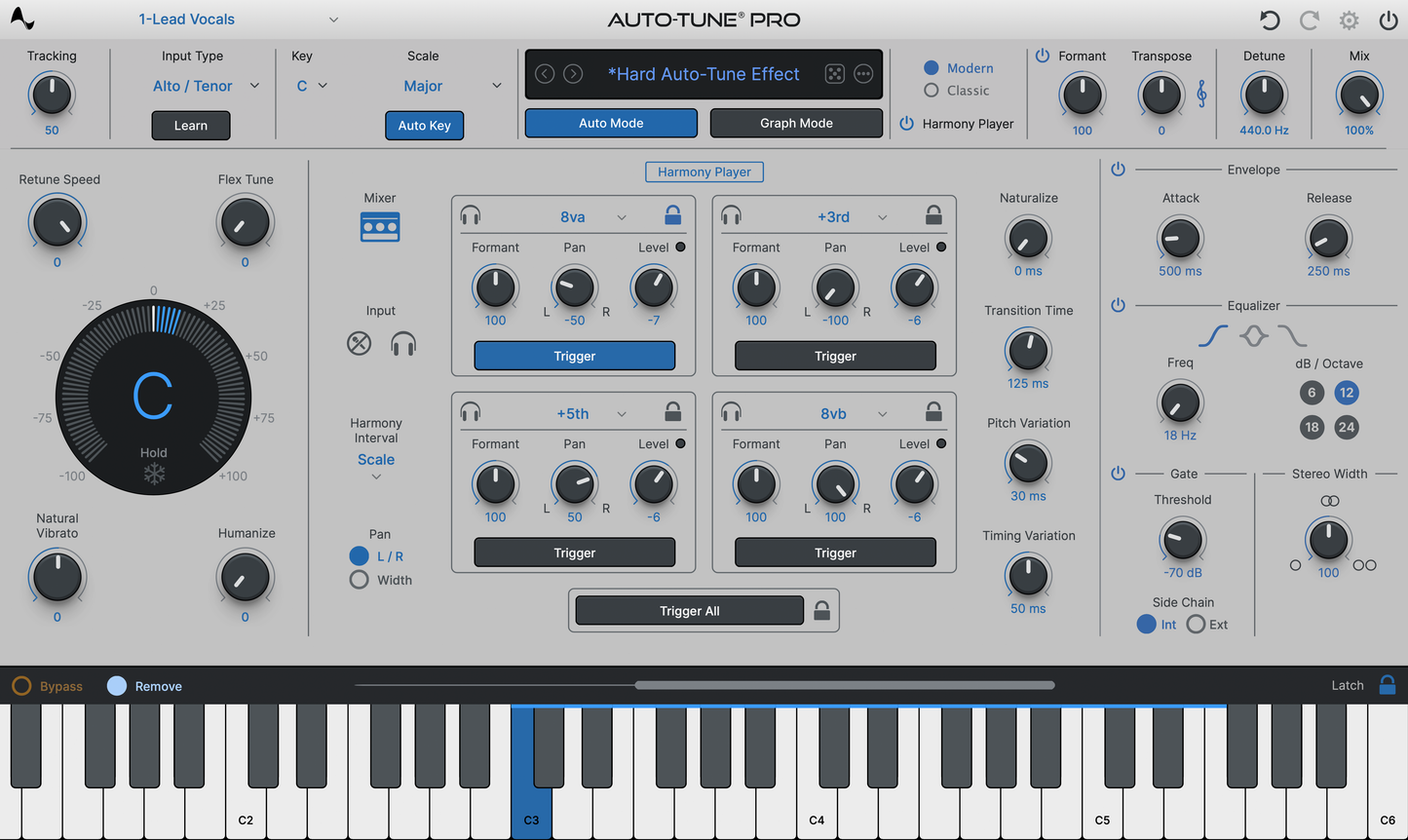The image size is (1408, 840).
Task: Toggle the Gate power switch
Action: coord(1118,473)
